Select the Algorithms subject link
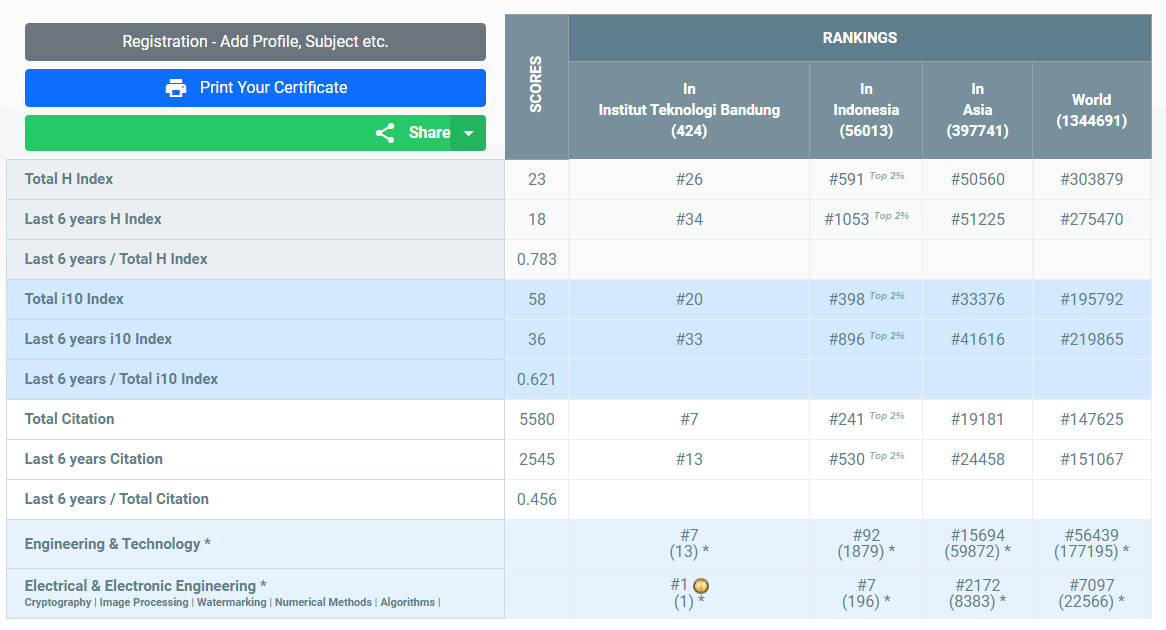This screenshot has height=630, width=1166. pos(407,603)
